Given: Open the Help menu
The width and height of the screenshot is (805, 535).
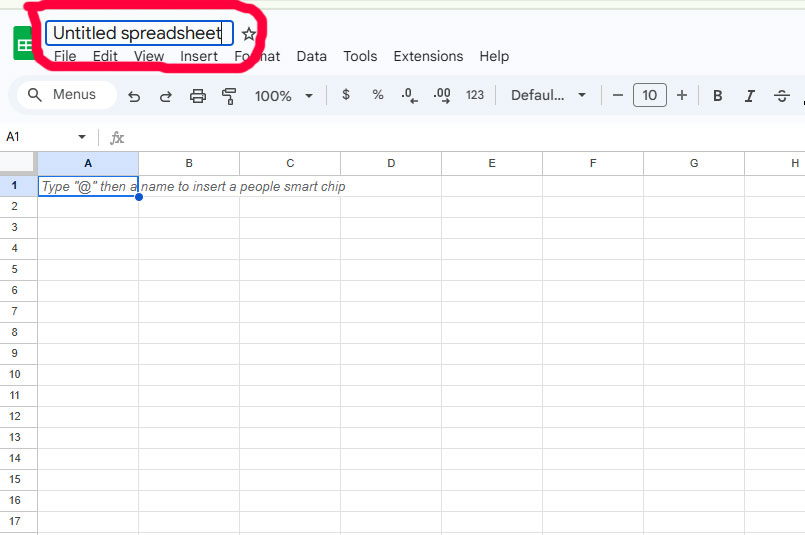Looking at the screenshot, I should pyautogui.click(x=494, y=56).
